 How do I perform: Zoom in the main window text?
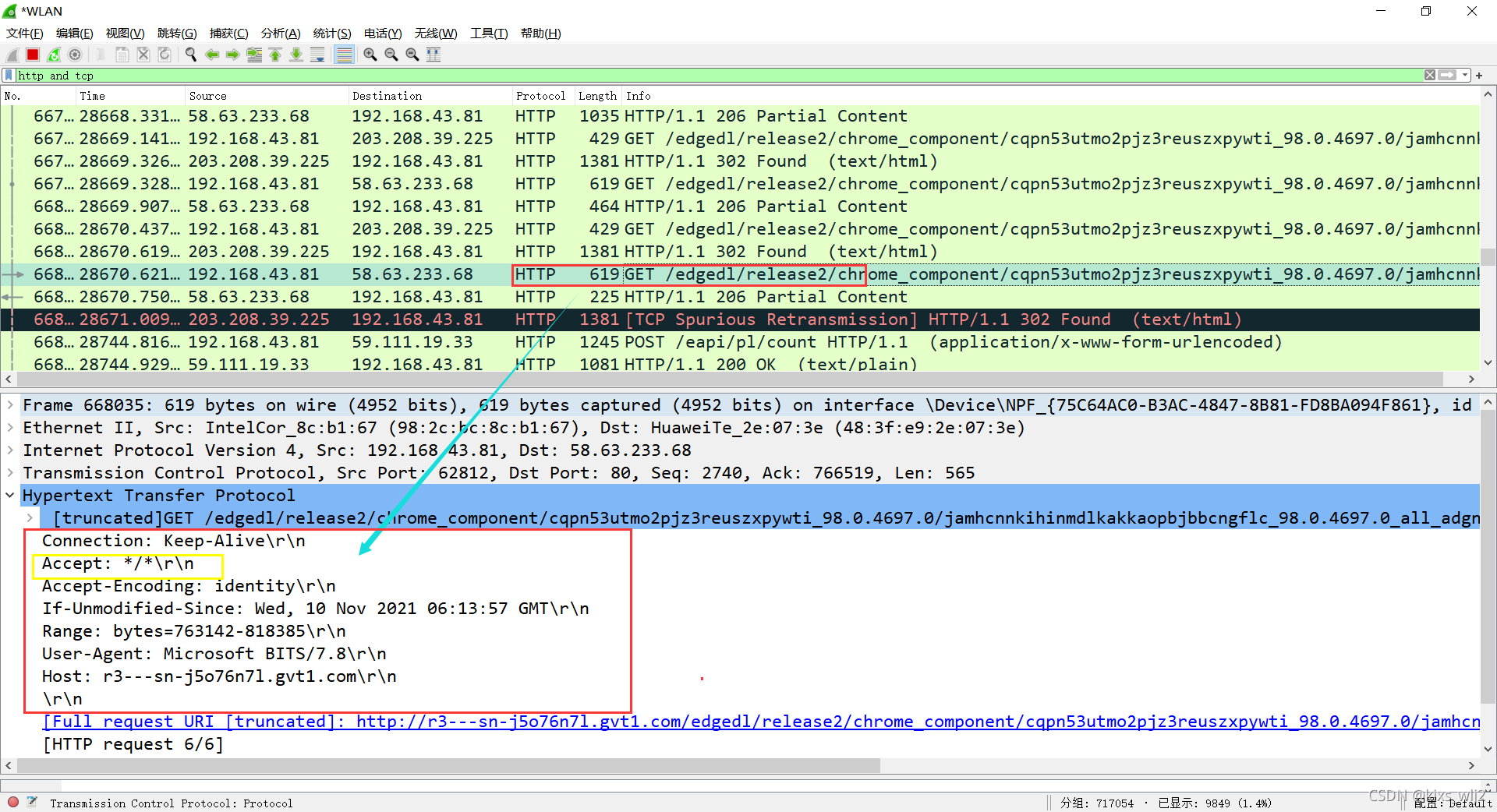[x=370, y=55]
